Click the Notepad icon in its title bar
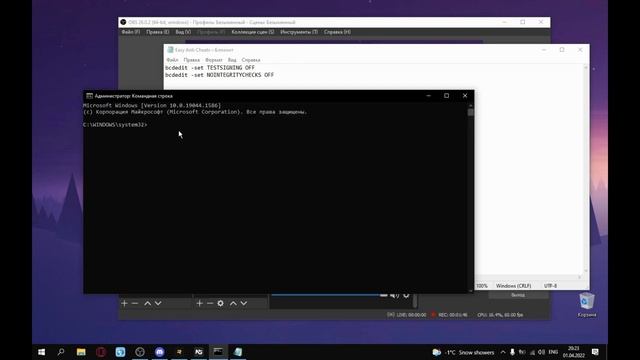Screen dimensions: 640x360 click(170, 50)
